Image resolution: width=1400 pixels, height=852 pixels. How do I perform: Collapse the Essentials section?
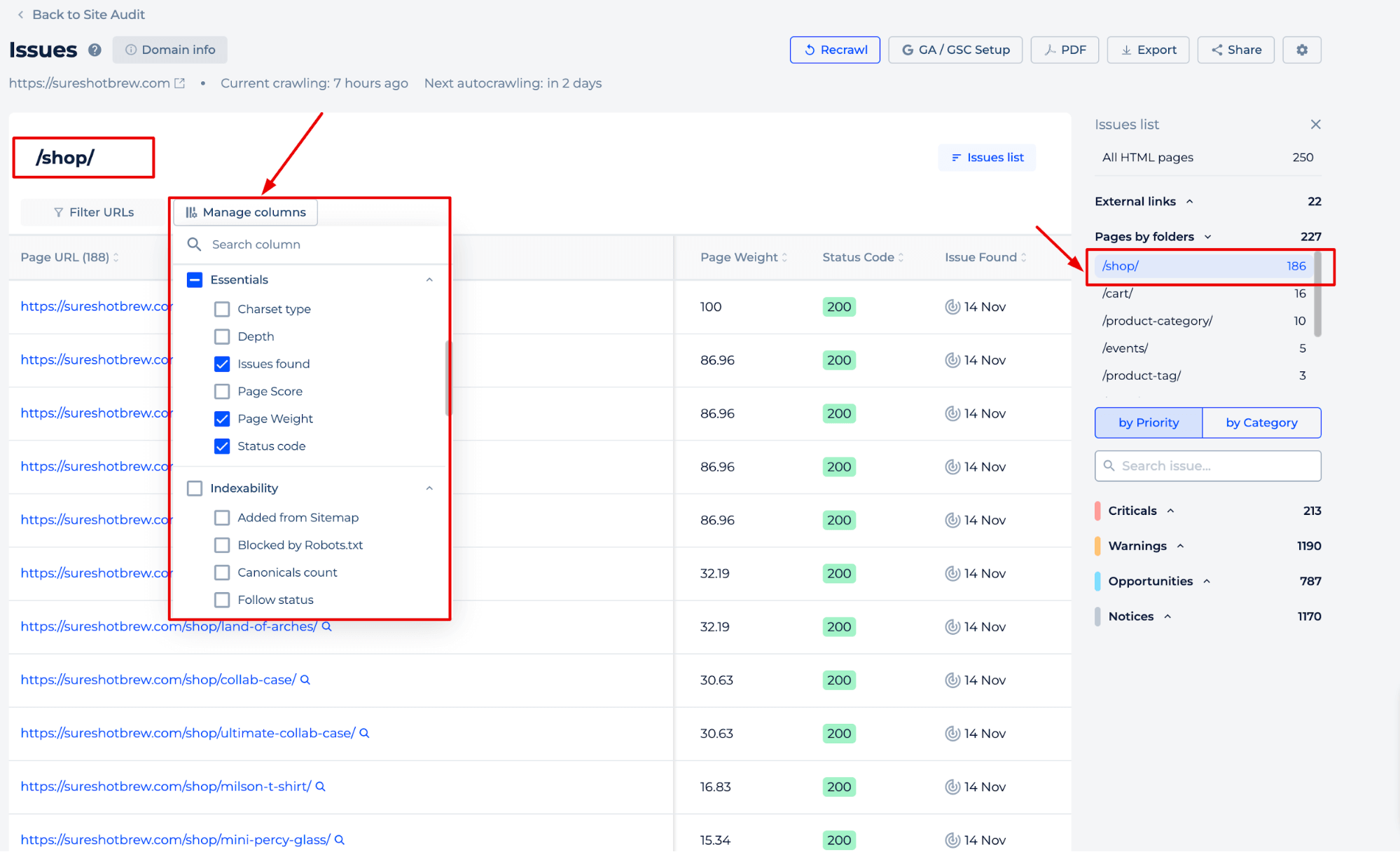(x=429, y=280)
